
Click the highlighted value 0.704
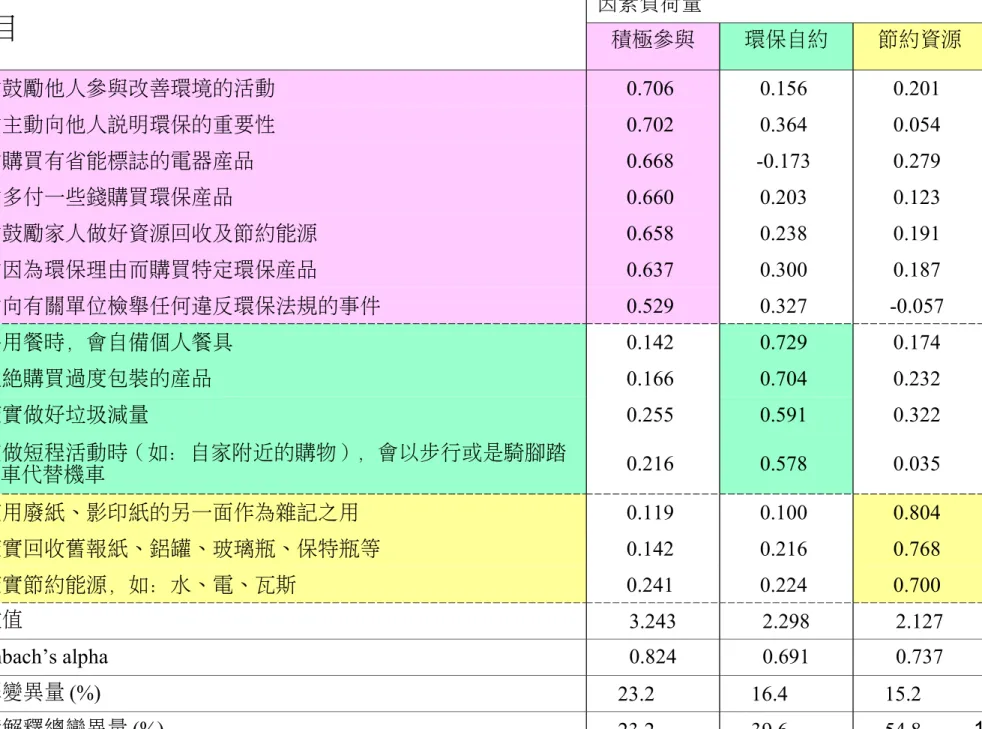783,379
